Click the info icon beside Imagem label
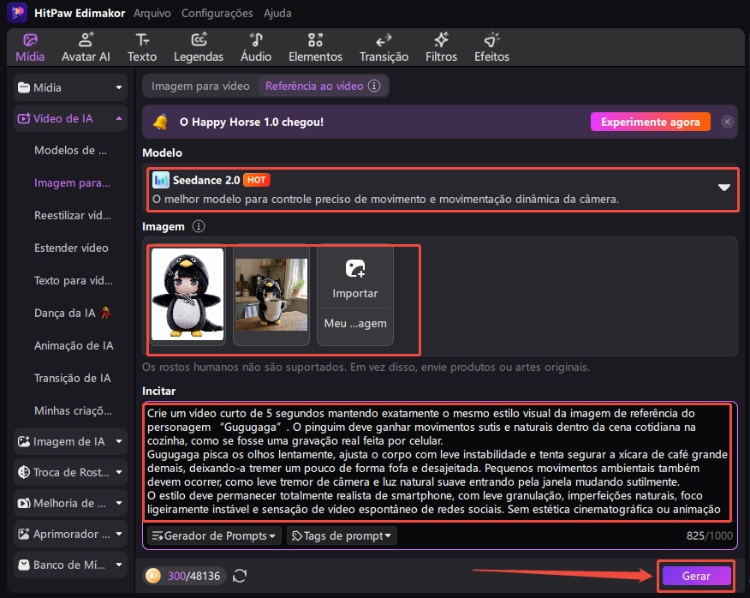The width and height of the screenshot is (750, 598). [x=199, y=226]
